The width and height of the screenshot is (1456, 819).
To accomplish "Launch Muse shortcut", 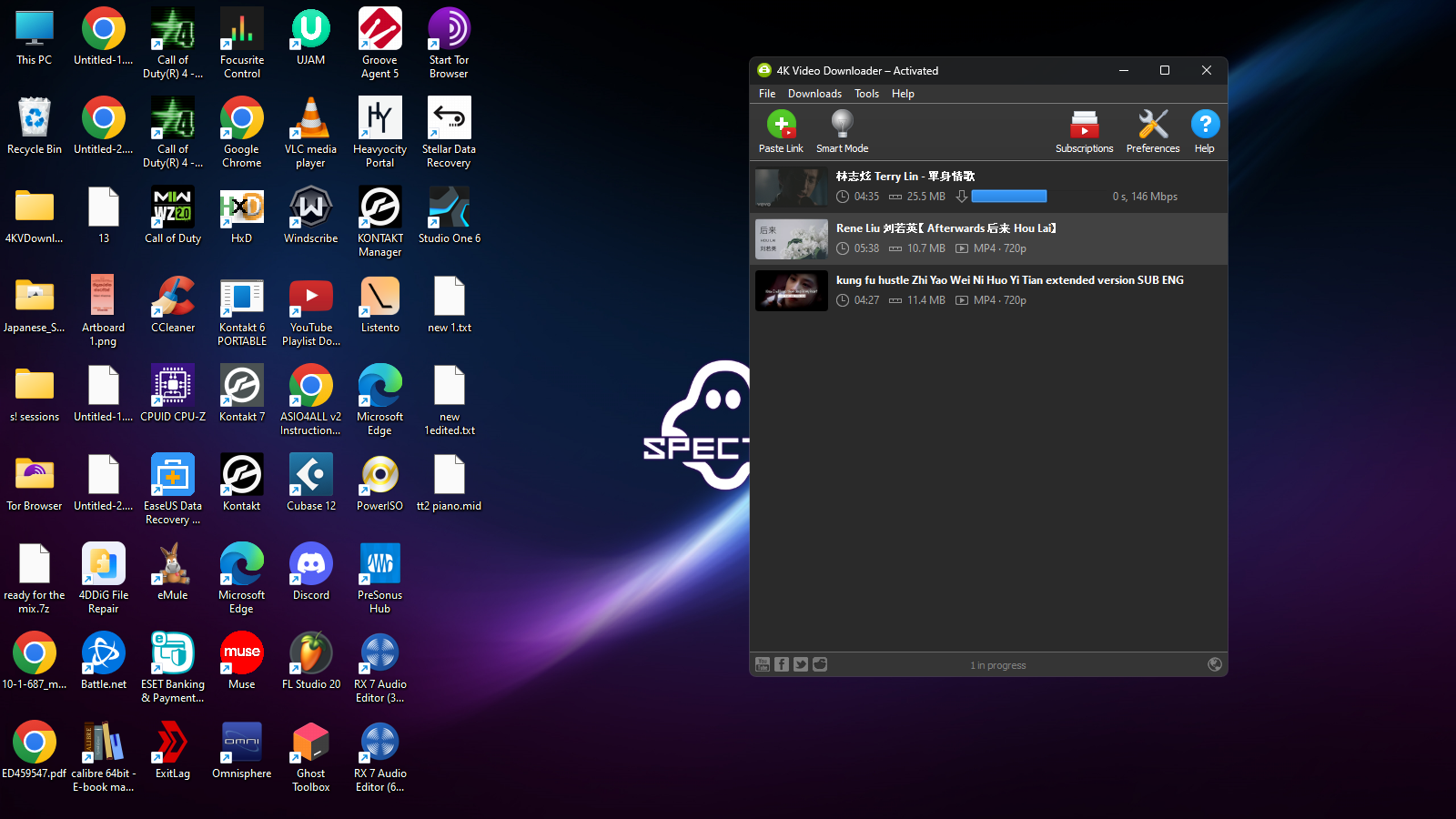I will 242,662.
